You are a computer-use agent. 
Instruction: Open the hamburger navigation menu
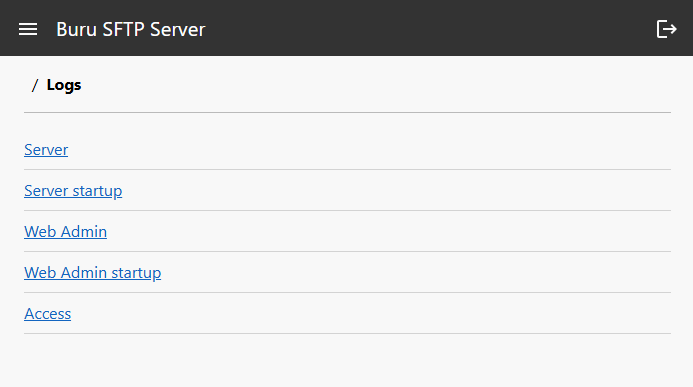point(28,29)
